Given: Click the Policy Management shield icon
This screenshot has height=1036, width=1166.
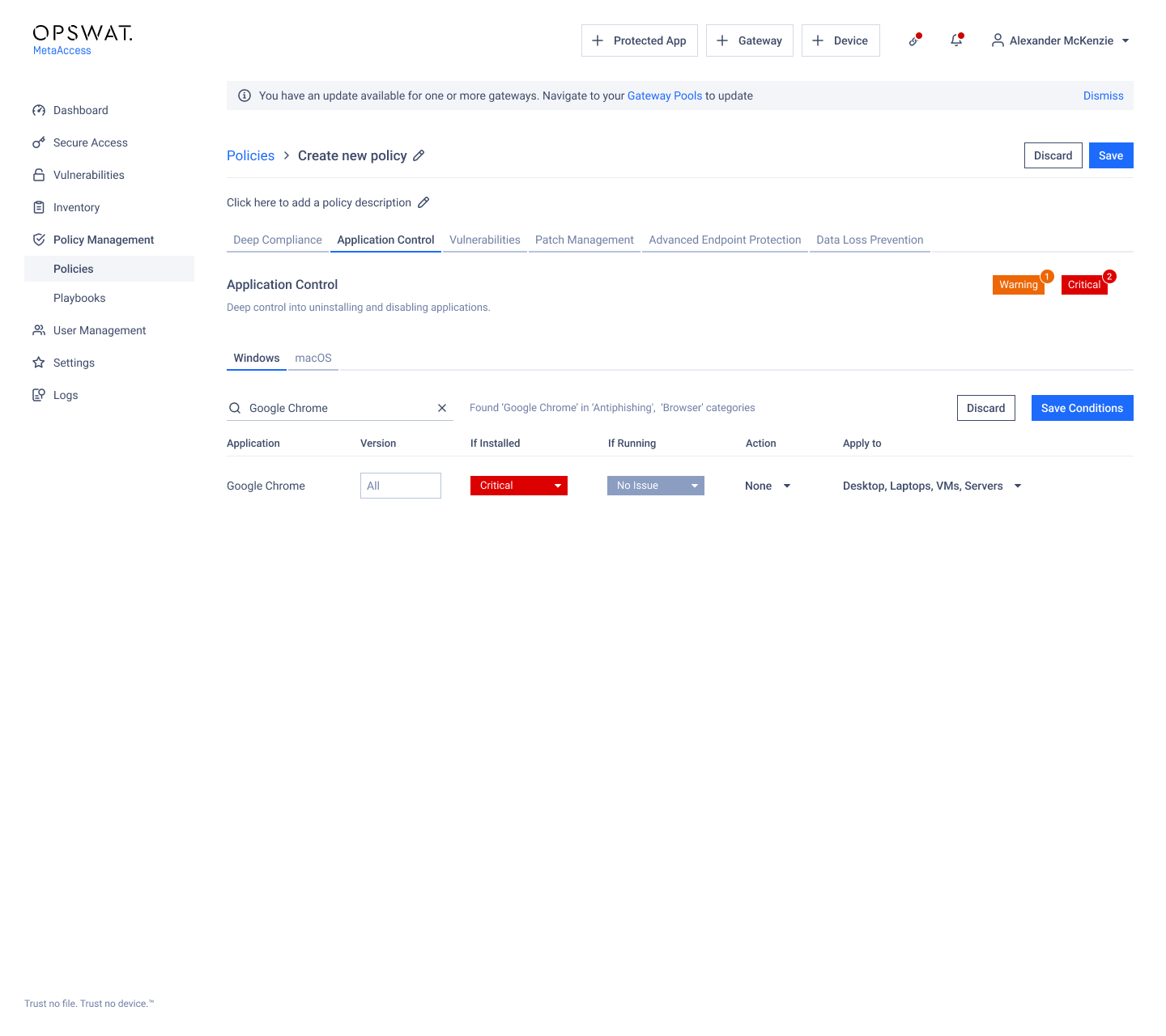Looking at the screenshot, I should [x=38, y=240].
